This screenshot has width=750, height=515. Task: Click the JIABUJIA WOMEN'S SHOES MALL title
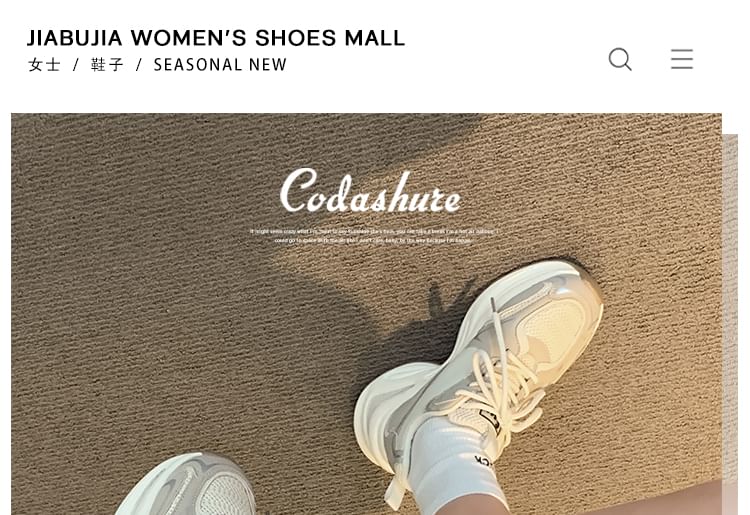click(216, 38)
